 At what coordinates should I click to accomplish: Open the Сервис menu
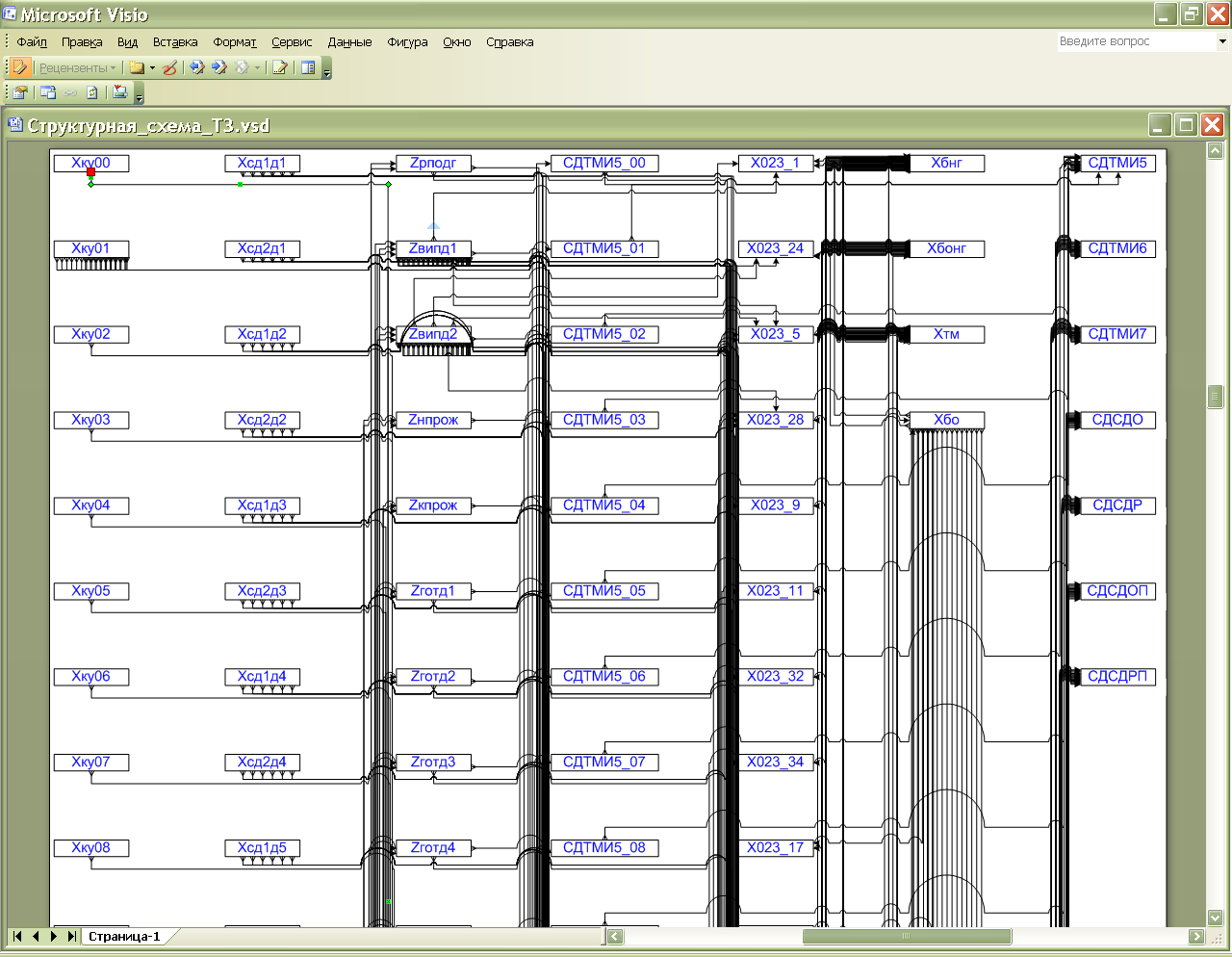pyautogui.click(x=292, y=41)
